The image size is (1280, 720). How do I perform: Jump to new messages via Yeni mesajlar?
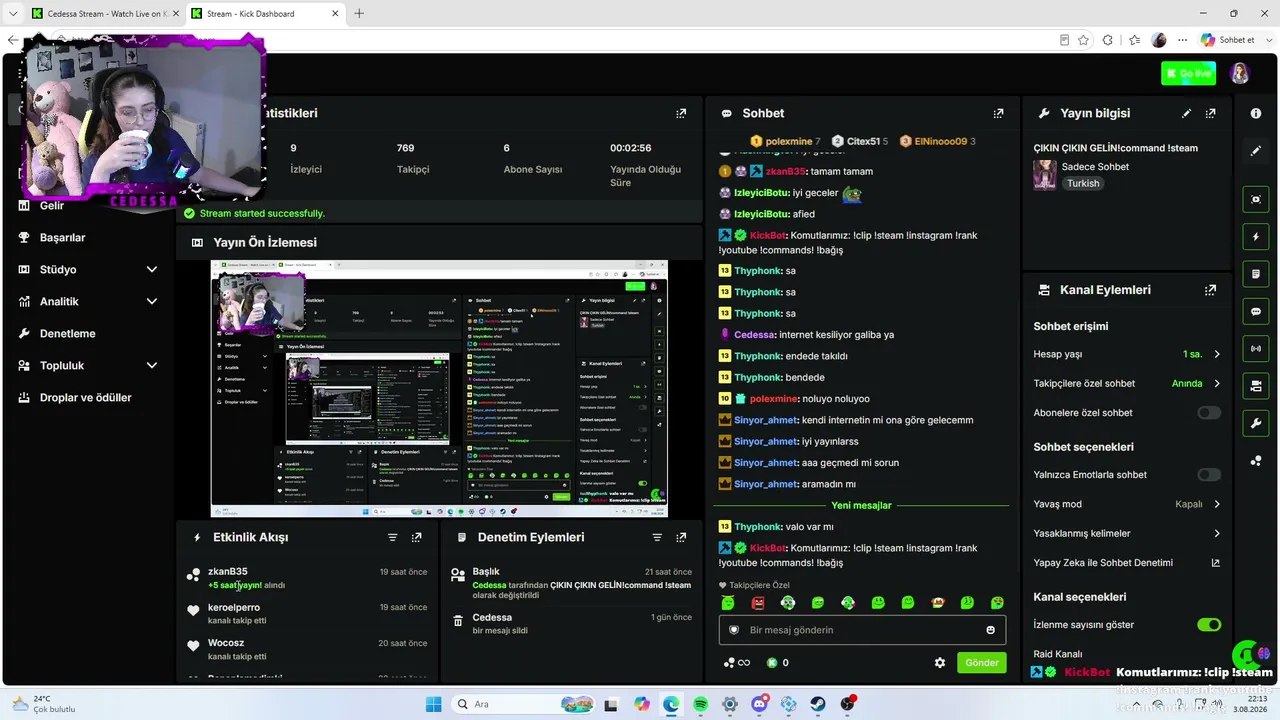point(861,506)
